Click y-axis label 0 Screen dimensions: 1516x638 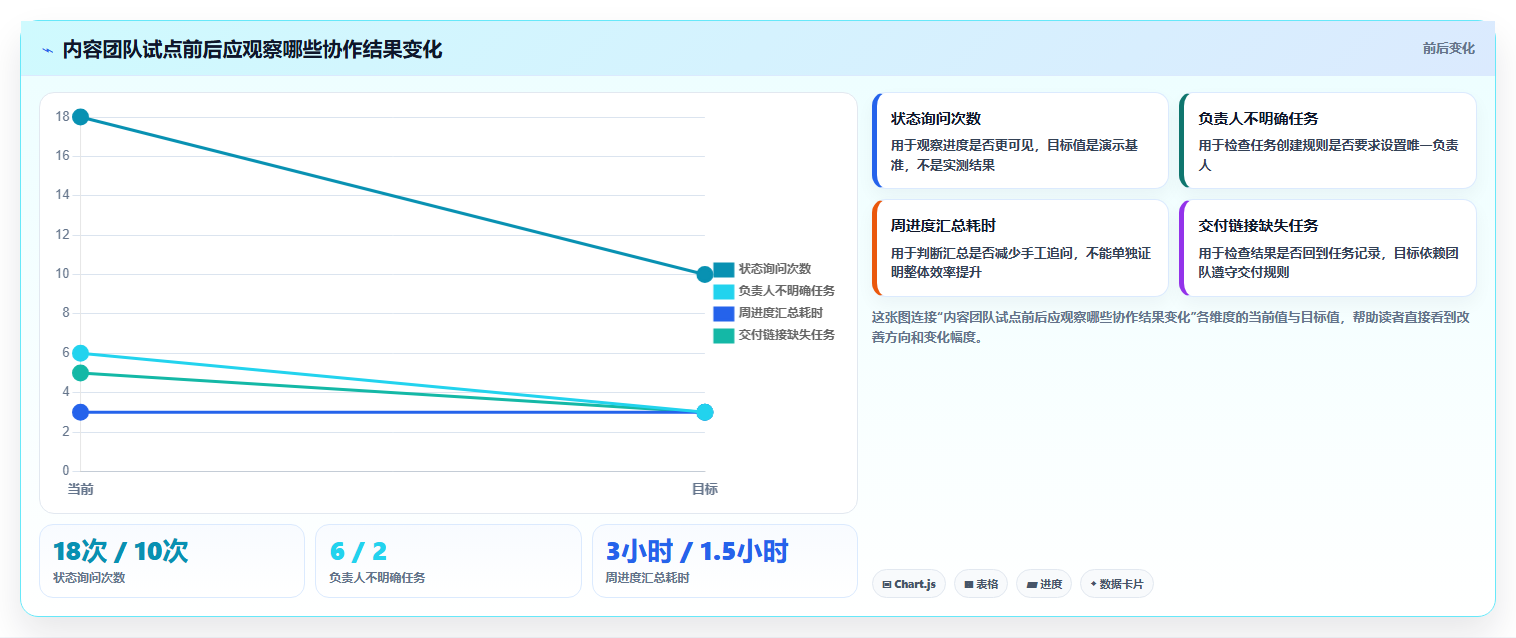pyautogui.click(x=66, y=470)
